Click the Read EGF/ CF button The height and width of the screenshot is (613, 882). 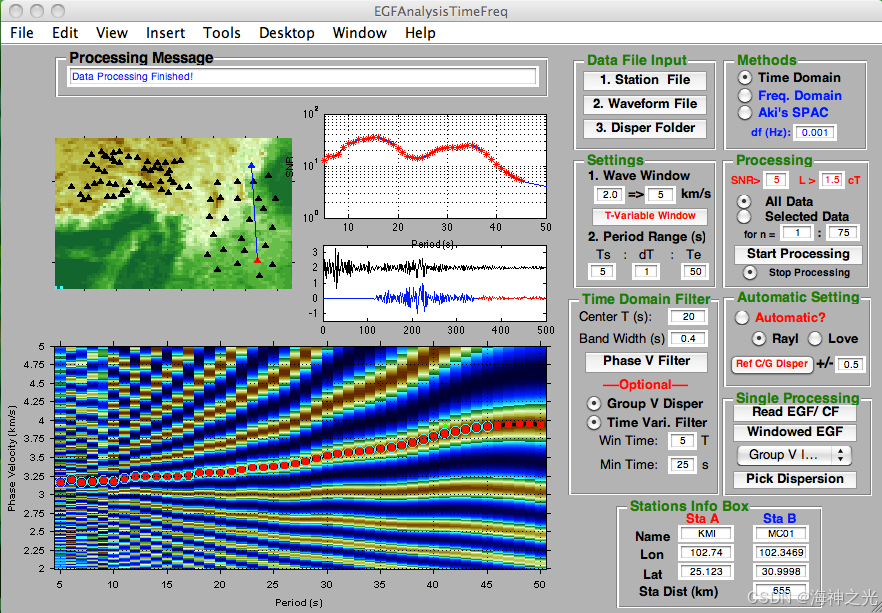pyautogui.click(x=795, y=412)
